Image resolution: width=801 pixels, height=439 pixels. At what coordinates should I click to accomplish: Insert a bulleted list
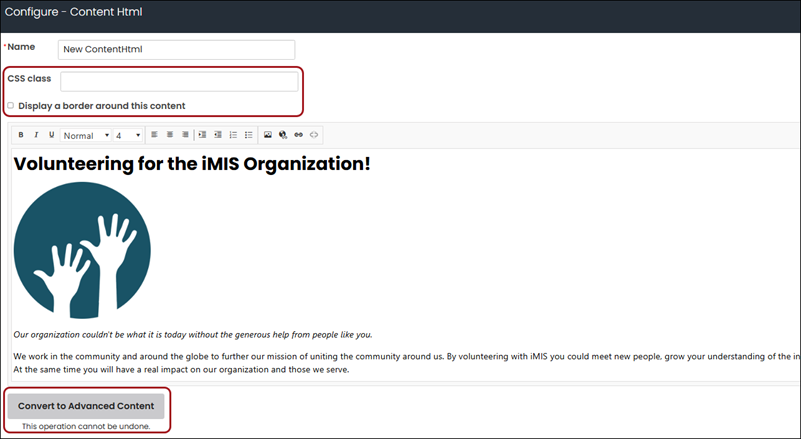pyautogui.click(x=248, y=135)
